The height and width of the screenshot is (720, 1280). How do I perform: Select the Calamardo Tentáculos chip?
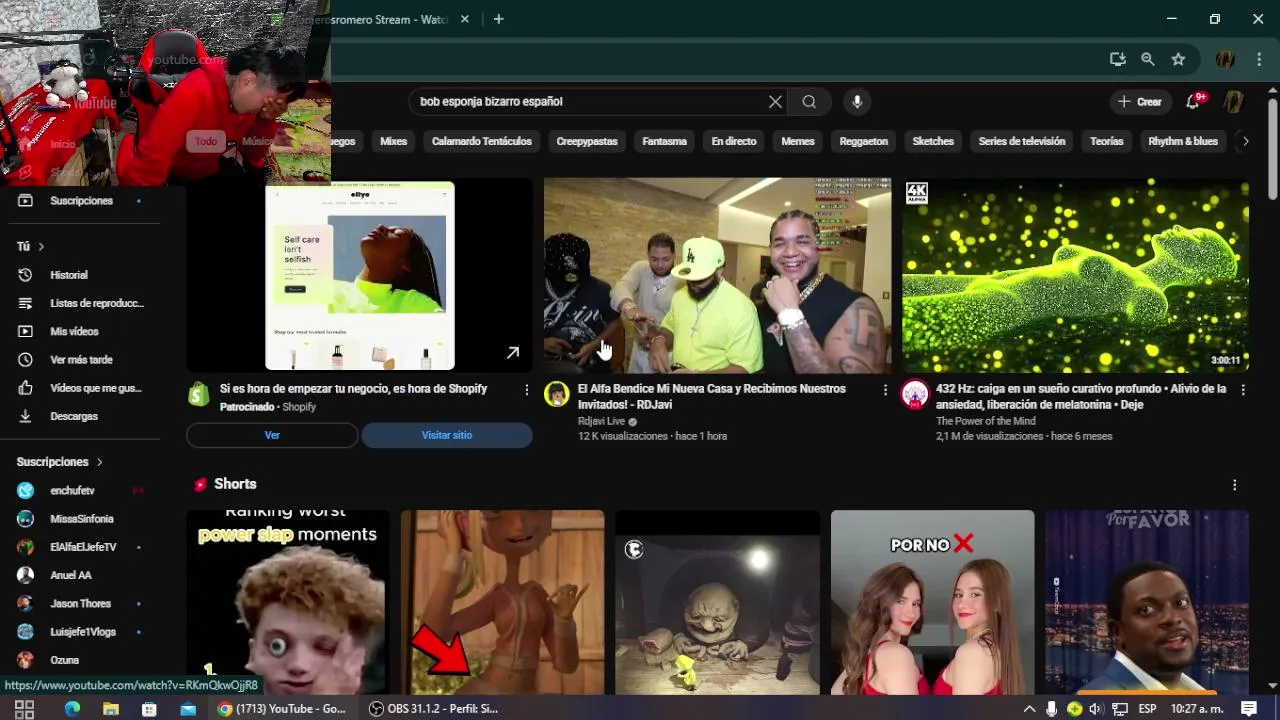[x=482, y=141]
